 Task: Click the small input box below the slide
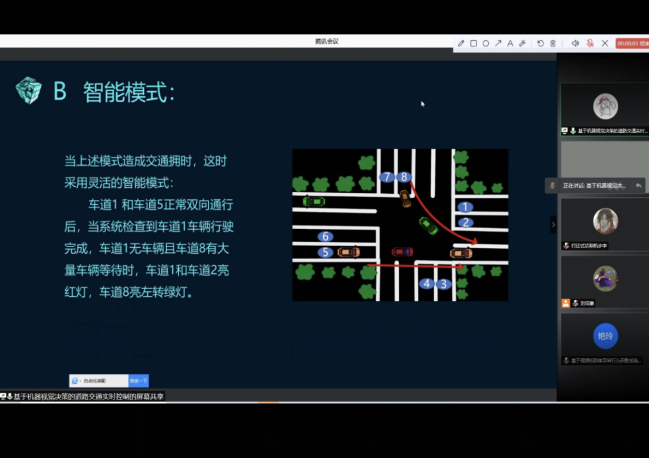tap(99, 381)
